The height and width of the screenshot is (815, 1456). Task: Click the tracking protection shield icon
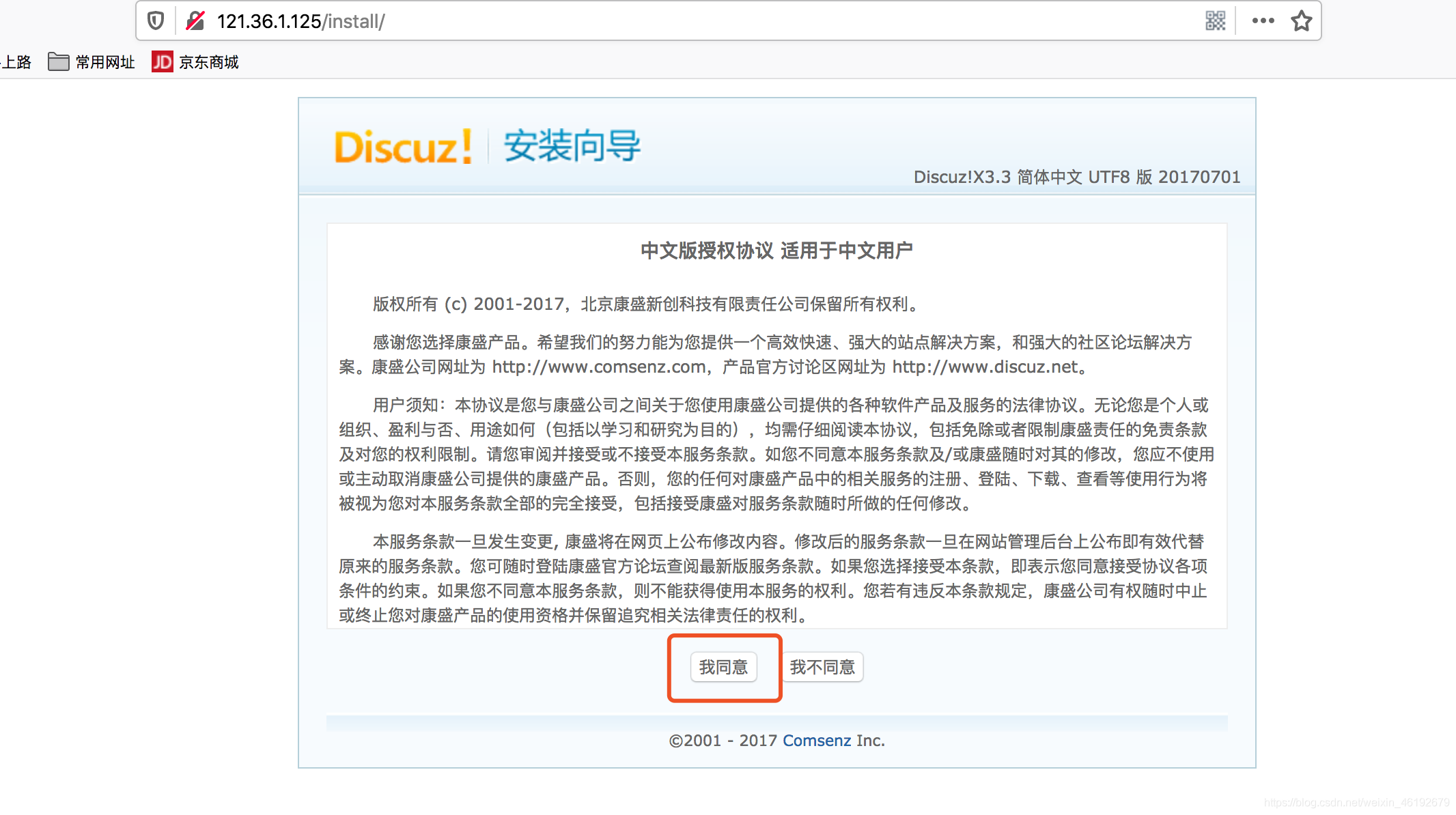[156, 21]
